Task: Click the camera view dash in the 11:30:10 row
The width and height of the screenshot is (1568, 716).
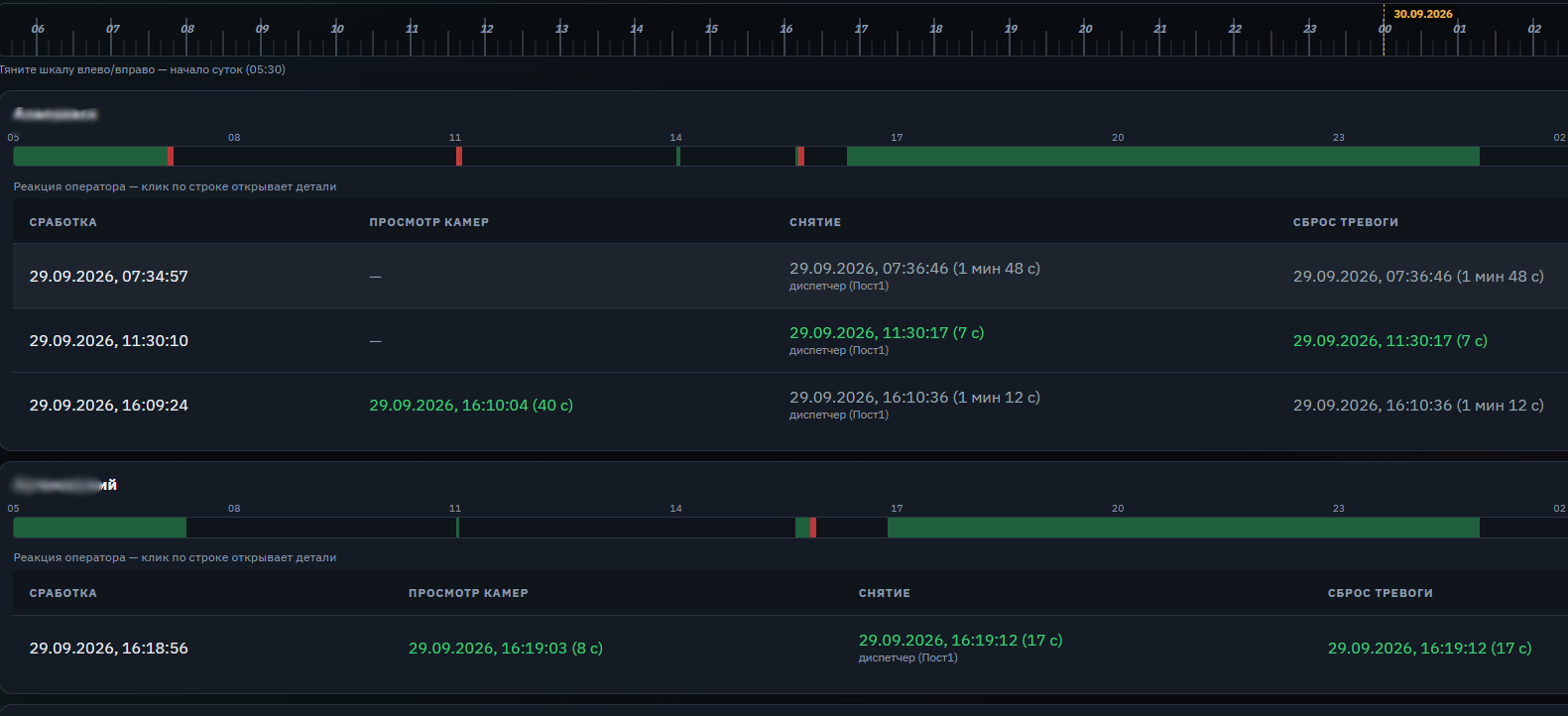Action: coord(375,341)
